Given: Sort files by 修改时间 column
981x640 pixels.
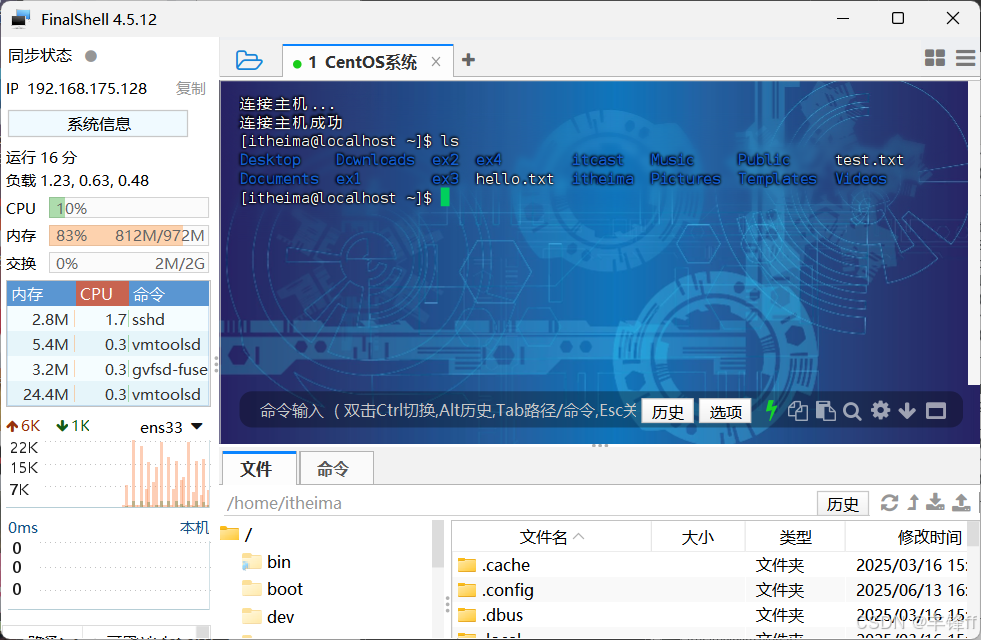Looking at the screenshot, I should [907, 537].
